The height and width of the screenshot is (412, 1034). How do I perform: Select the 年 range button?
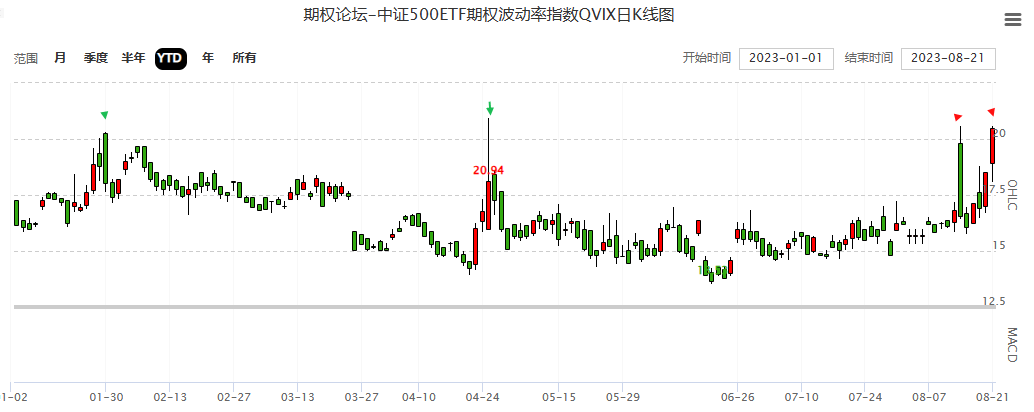208,58
